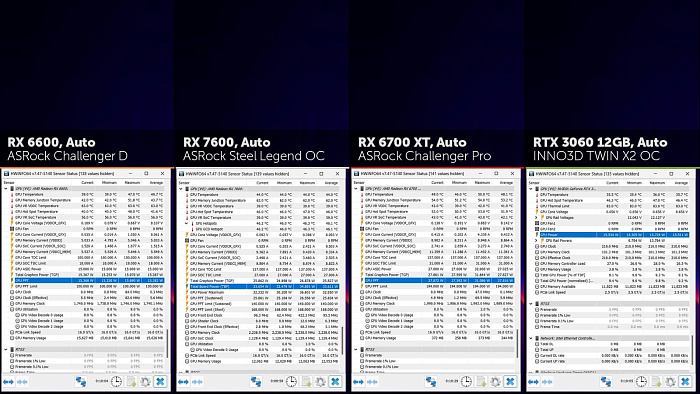Click expand-columns blue arrows in RTX 3060 window
This screenshot has width=700, height=394.
click(533, 382)
